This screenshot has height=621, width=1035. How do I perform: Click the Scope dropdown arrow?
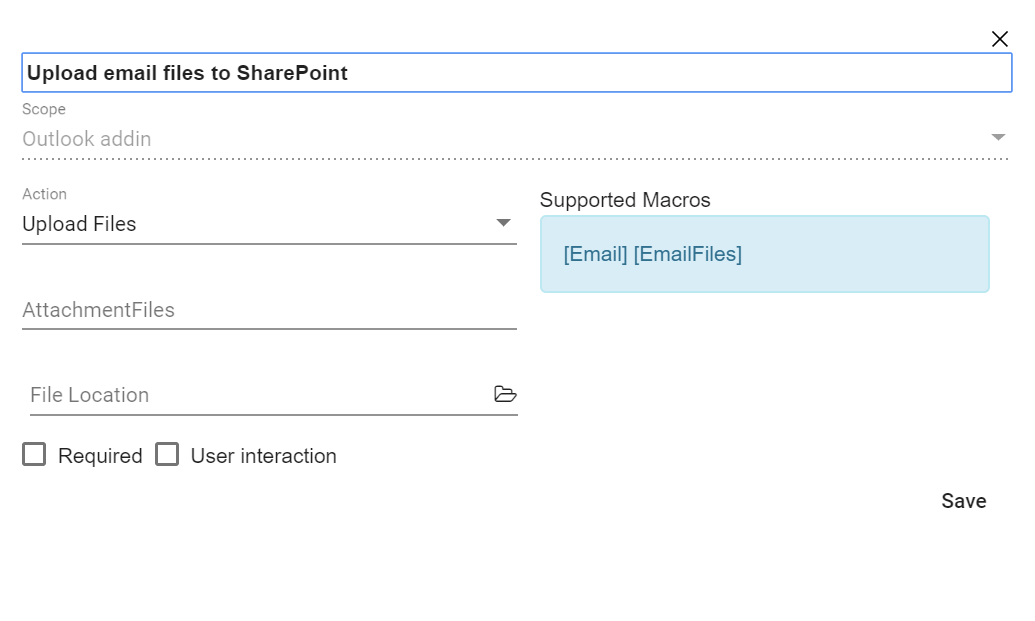tap(998, 138)
